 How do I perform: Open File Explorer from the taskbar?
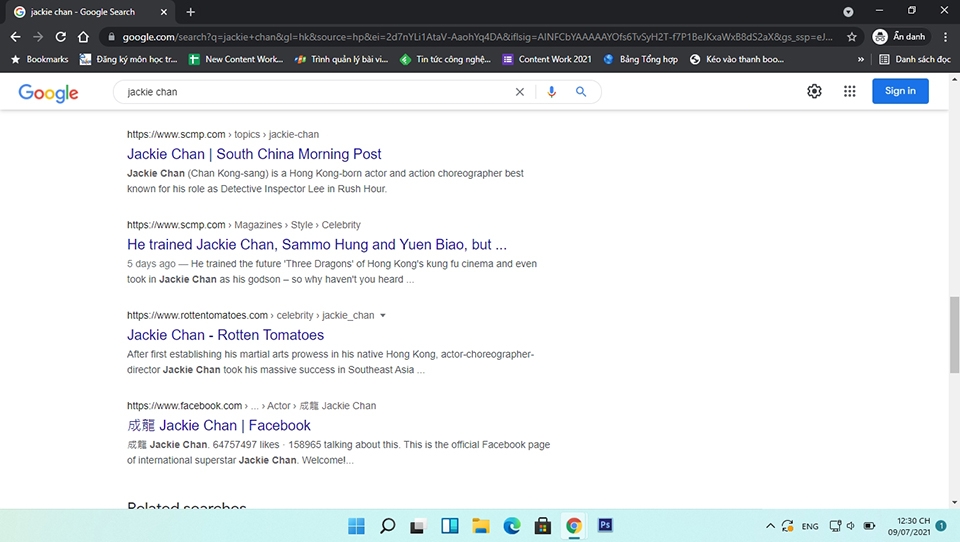481,525
